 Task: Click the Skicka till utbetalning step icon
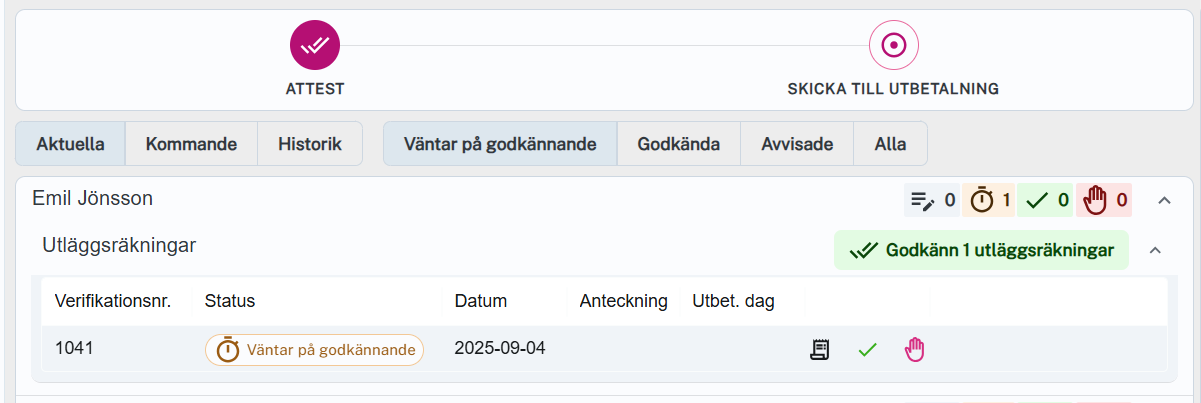[893, 45]
